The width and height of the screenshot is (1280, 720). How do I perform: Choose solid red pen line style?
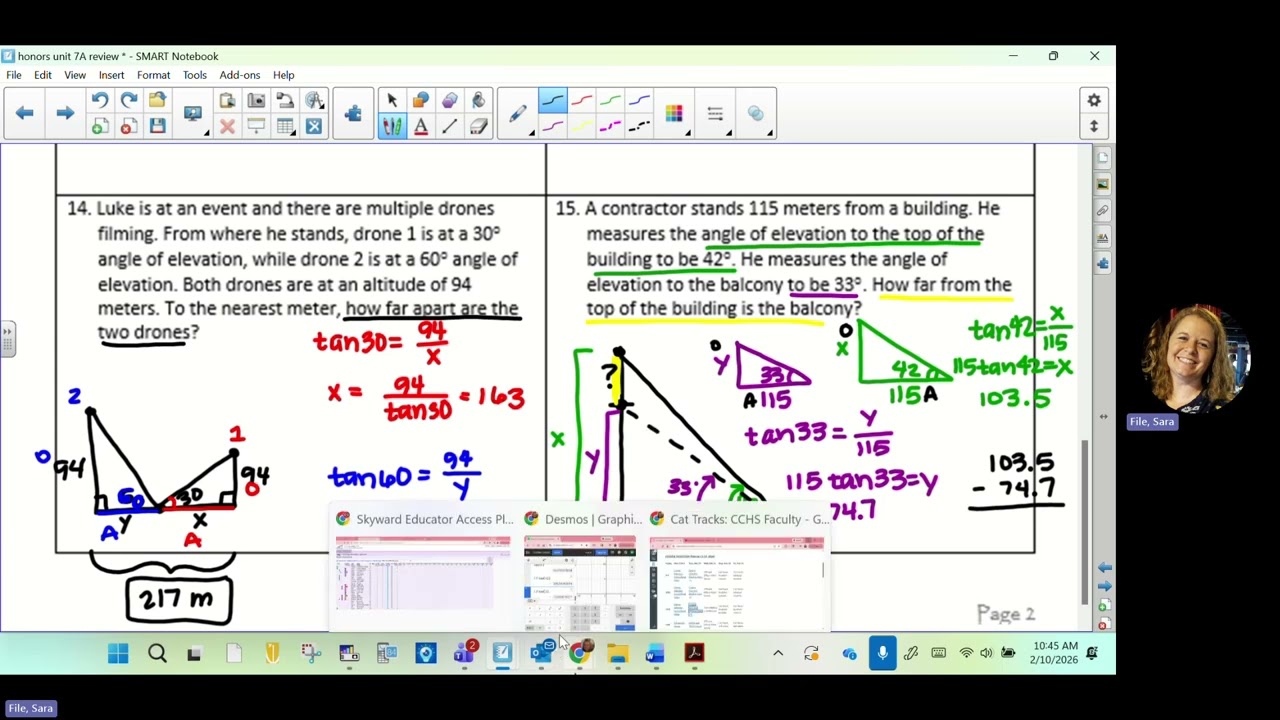(x=581, y=101)
